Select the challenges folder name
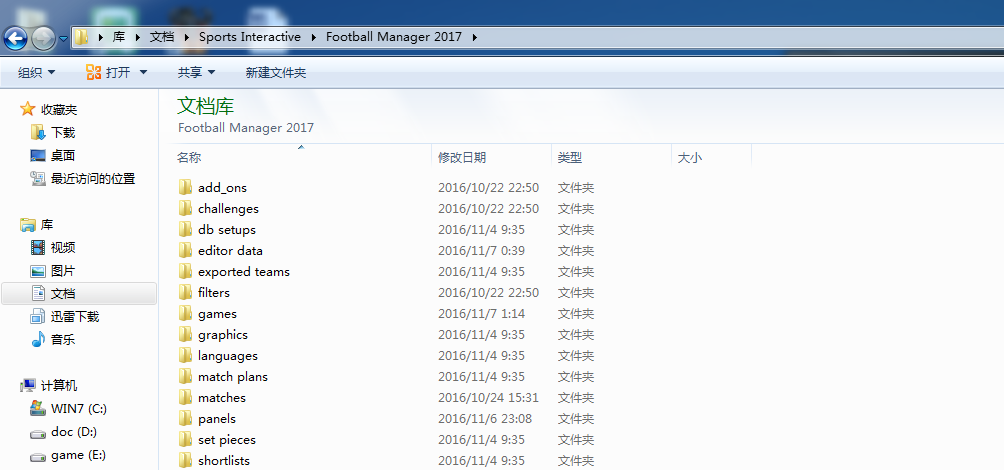This screenshot has width=1004, height=470. [229, 209]
